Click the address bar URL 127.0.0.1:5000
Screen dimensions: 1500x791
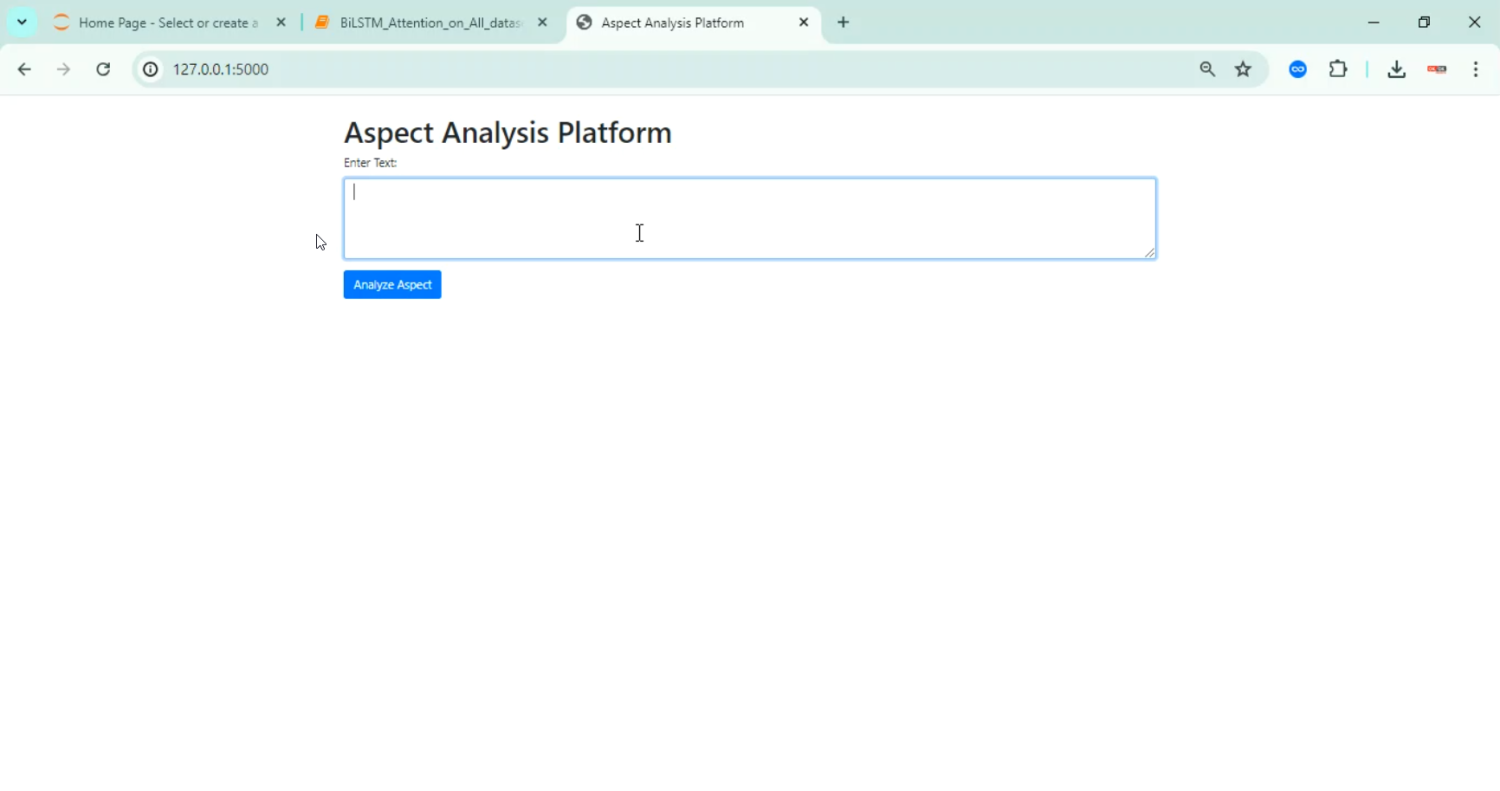click(221, 69)
